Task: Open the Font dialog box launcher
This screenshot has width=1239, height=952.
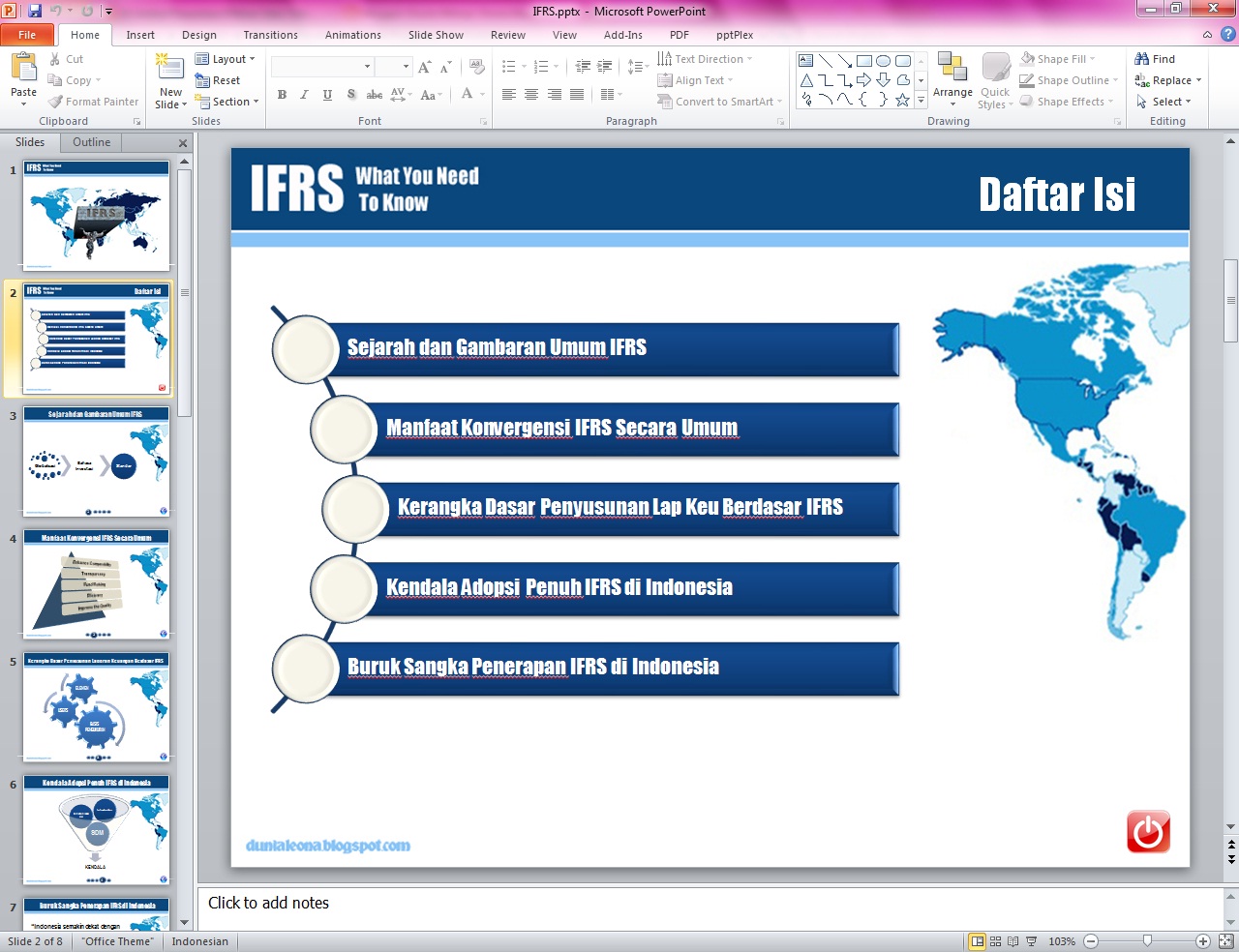Action: point(483,122)
